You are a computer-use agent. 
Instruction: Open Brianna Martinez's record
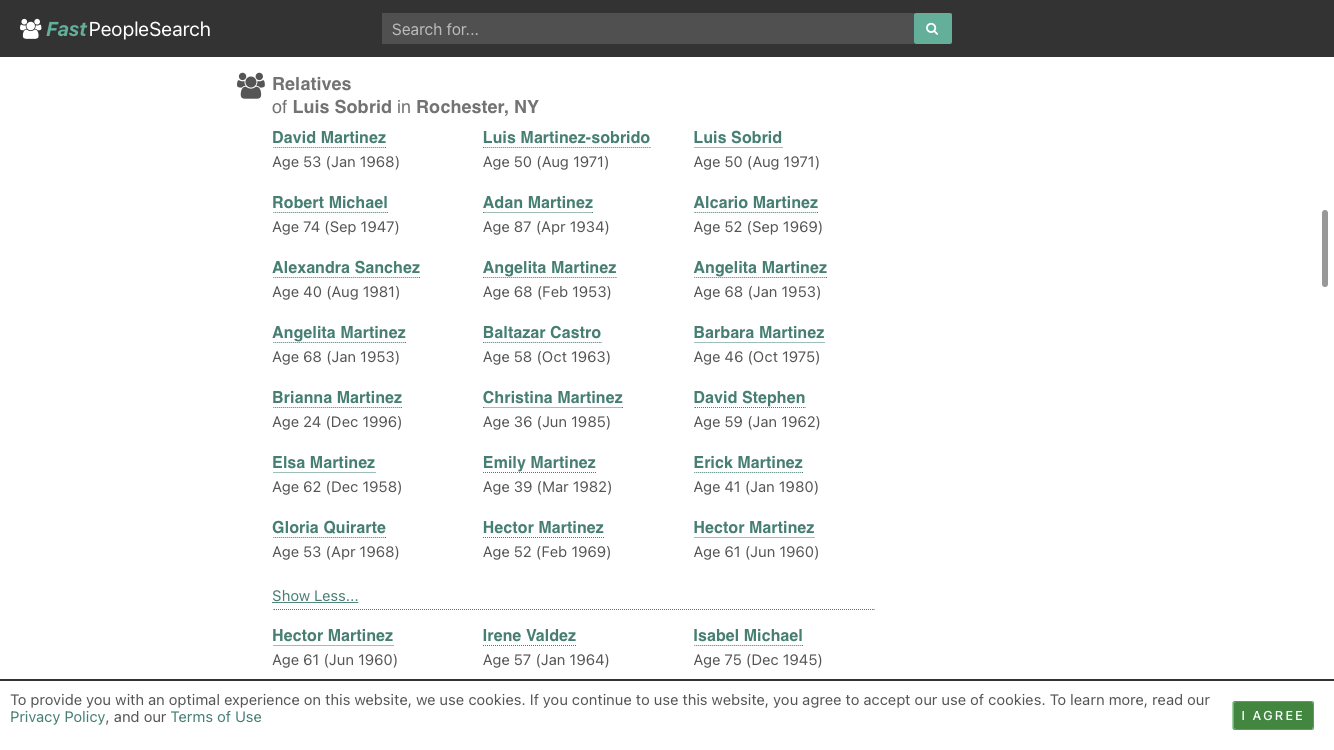click(337, 398)
